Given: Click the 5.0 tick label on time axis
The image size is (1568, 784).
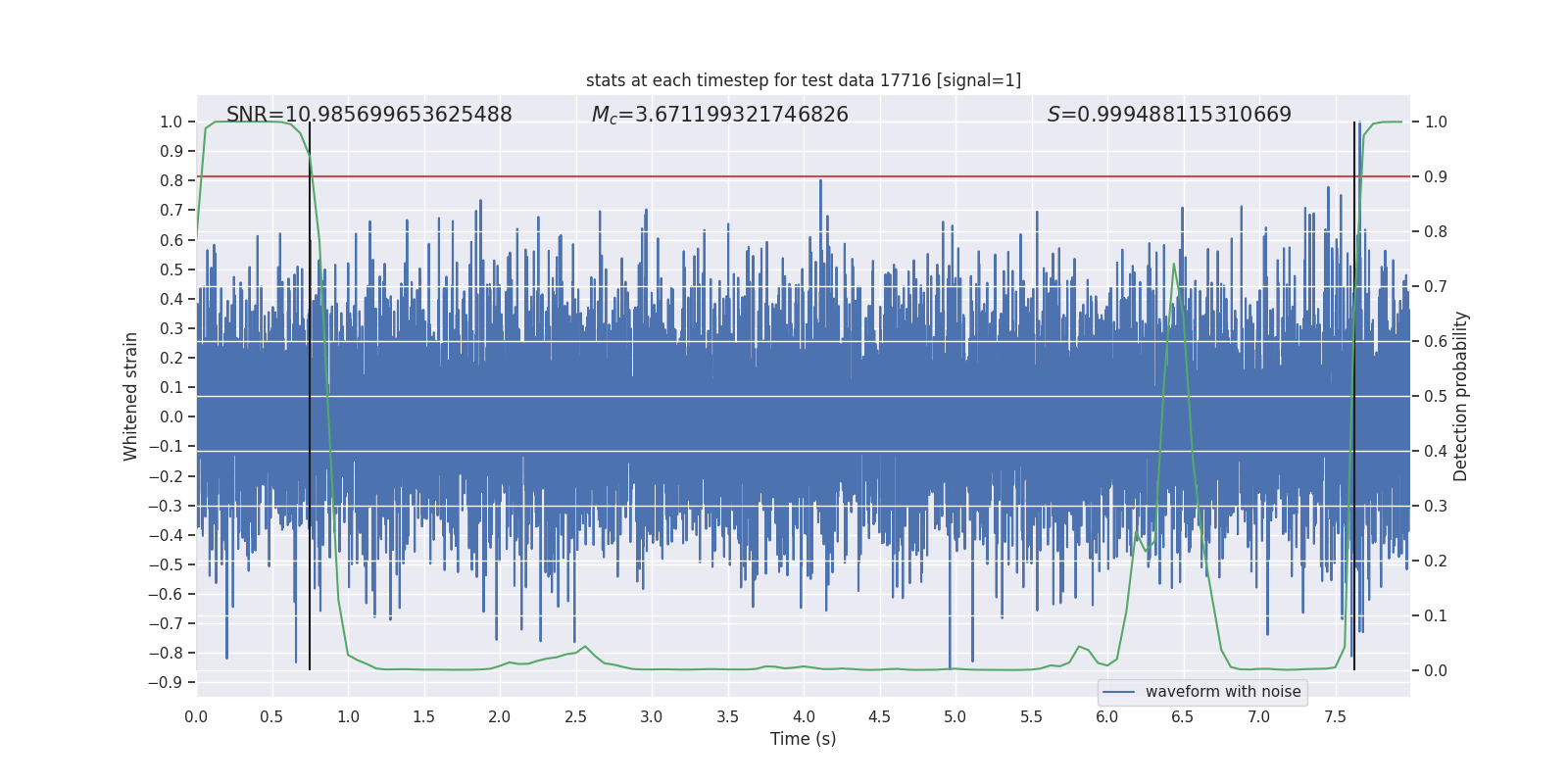Looking at the screenshot, I should 955,716.
